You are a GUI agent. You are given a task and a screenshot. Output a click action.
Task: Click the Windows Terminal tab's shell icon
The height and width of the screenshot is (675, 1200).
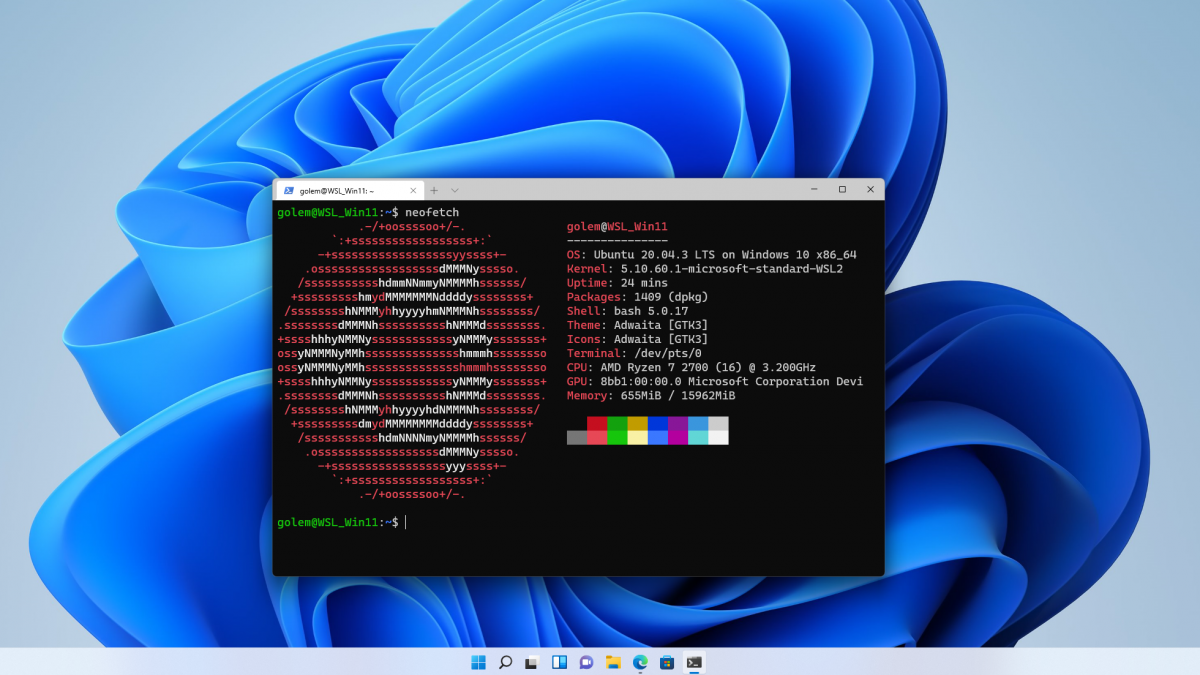coord(290,190)
